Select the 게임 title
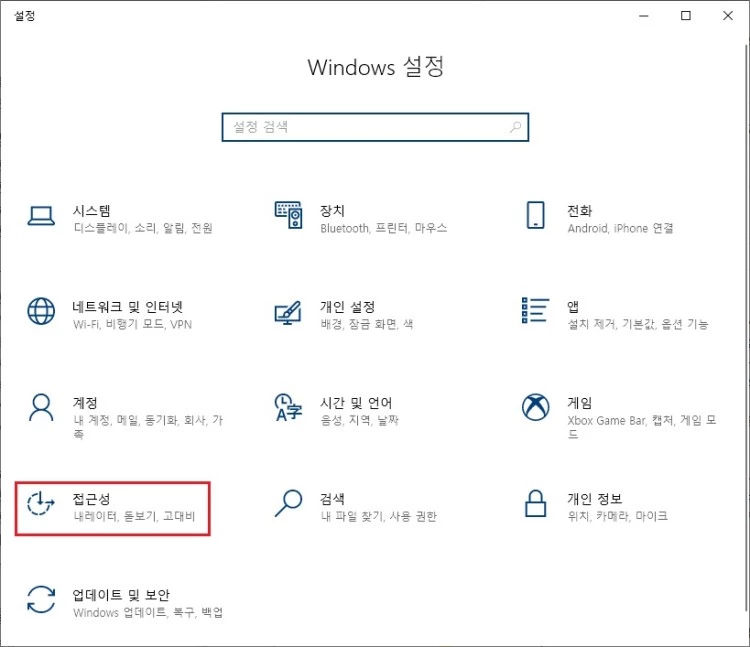Screen dimensions: 750x647 pos(580,403)
